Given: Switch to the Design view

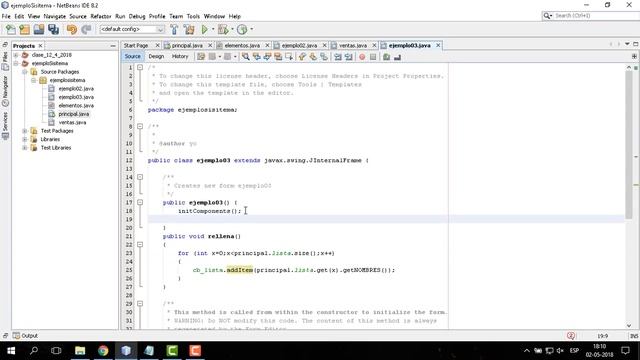Looking at the screenshot, I should pyautogui.click(x=156, y=56).
